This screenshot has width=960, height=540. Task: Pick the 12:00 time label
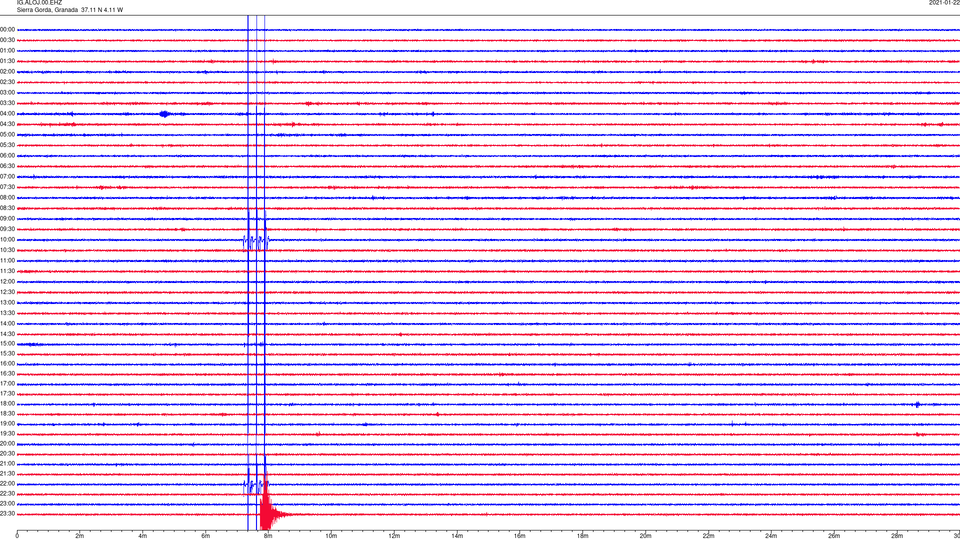(x=7, y=282)
